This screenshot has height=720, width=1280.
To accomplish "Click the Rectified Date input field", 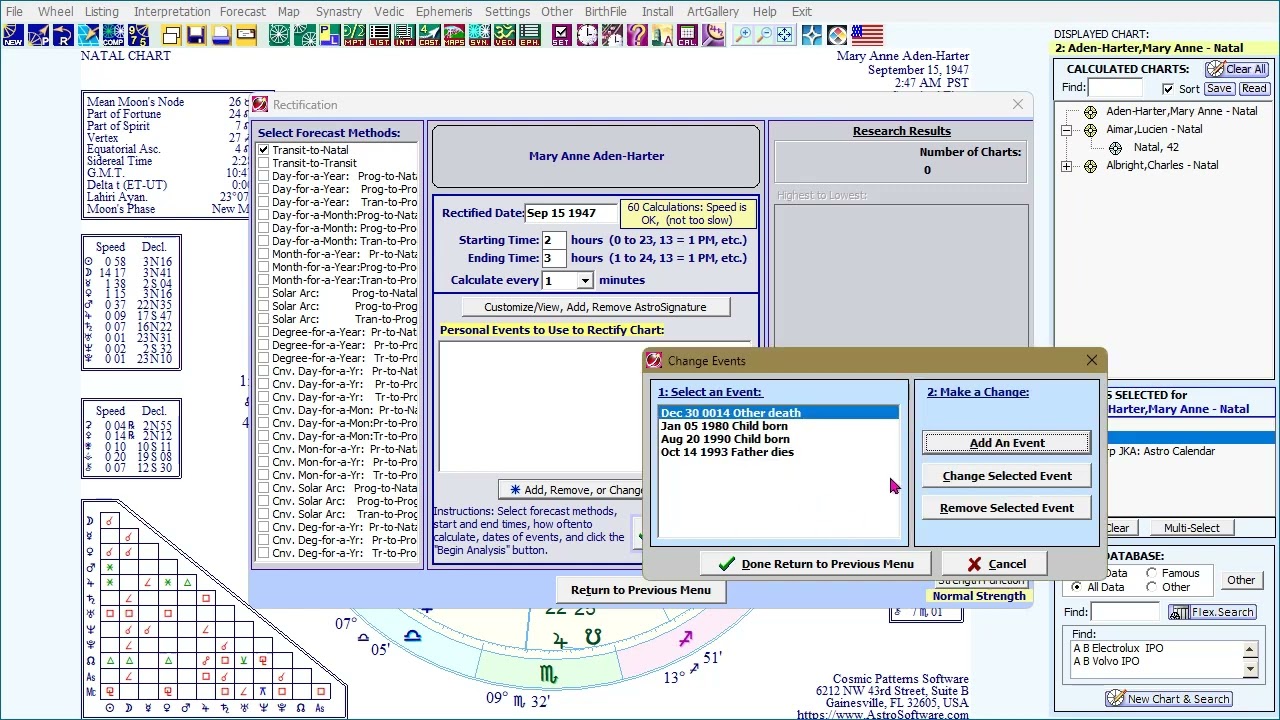I will [x=570, y=213].
